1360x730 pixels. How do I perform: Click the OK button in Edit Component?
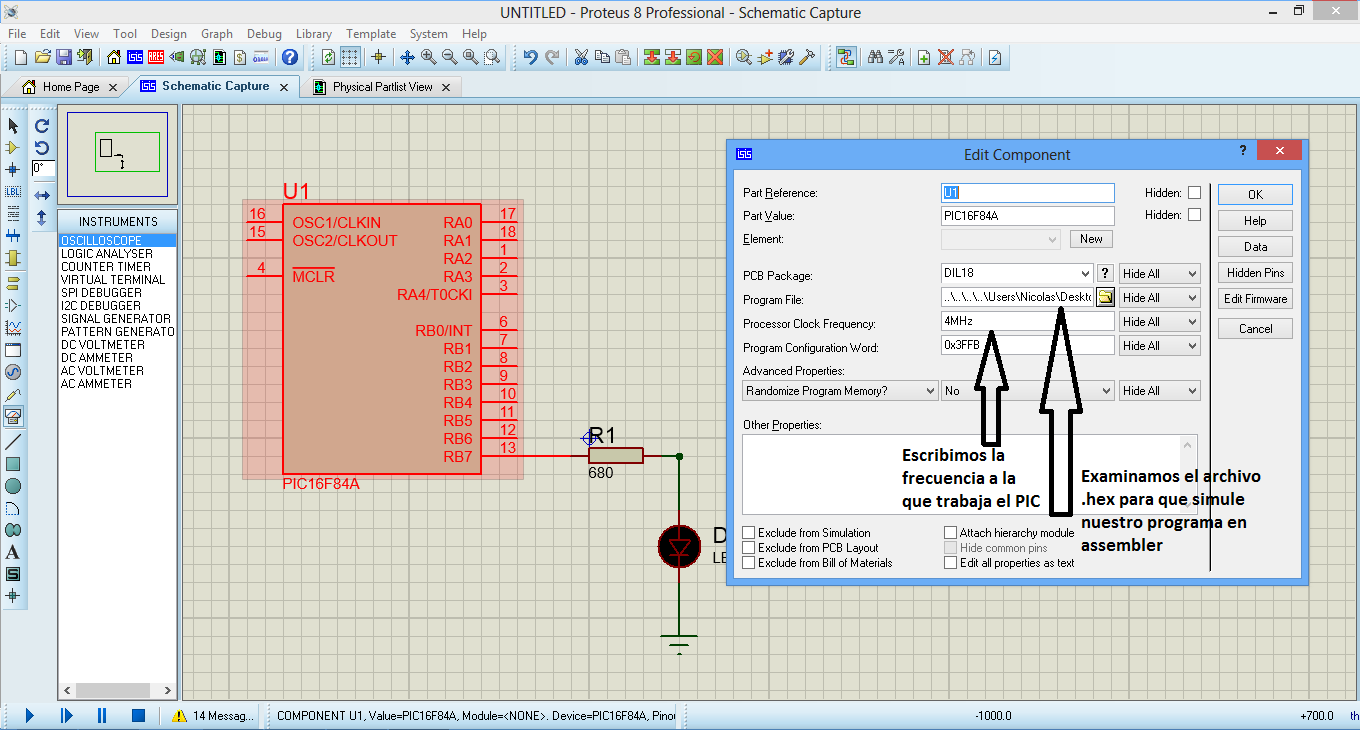1255,194
